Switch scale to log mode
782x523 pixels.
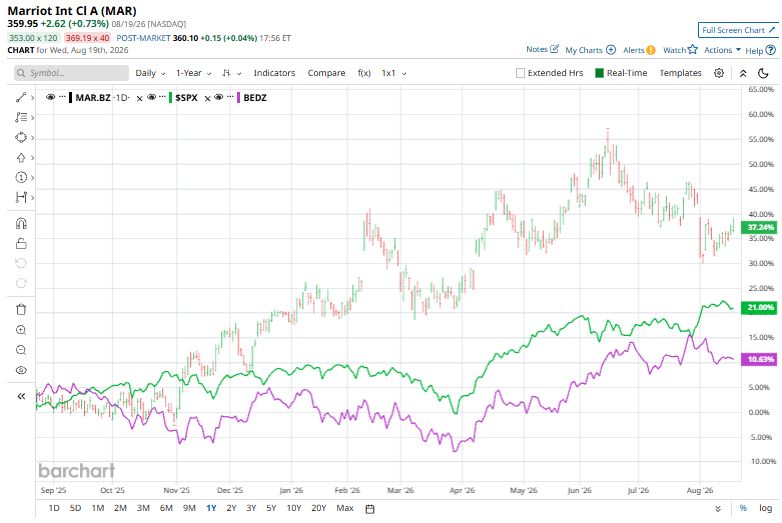click(x=766, y=508)
